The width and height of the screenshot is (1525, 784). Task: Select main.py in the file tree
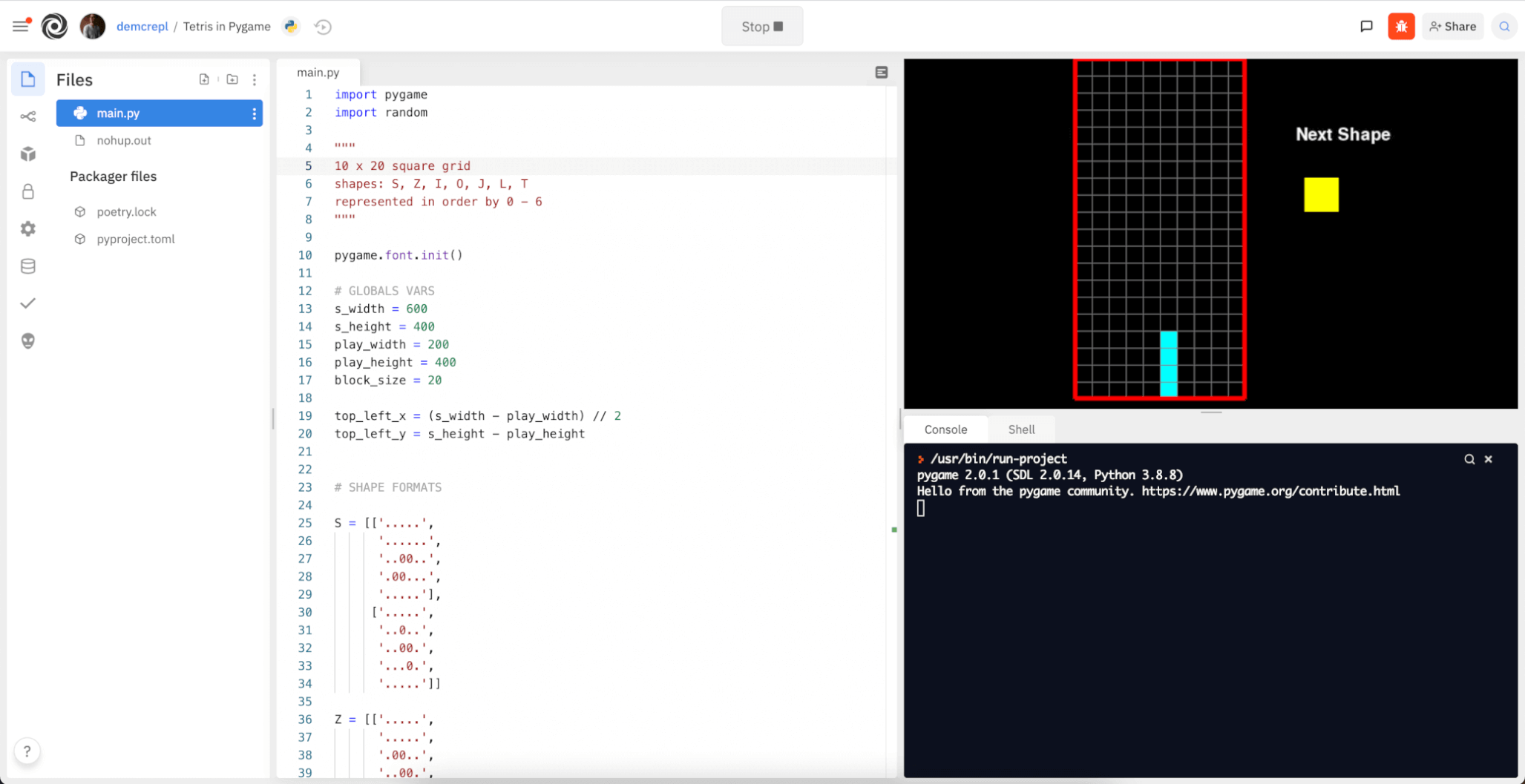[x=160, y=113]
